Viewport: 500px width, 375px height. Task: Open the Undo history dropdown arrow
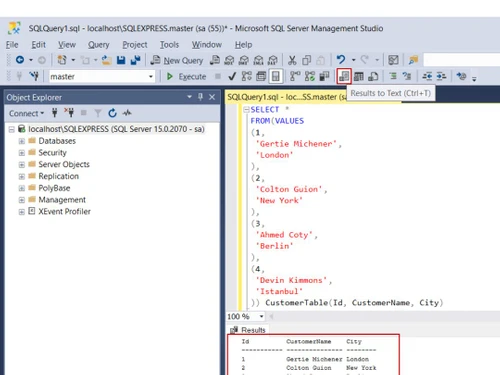pos(354,60)
